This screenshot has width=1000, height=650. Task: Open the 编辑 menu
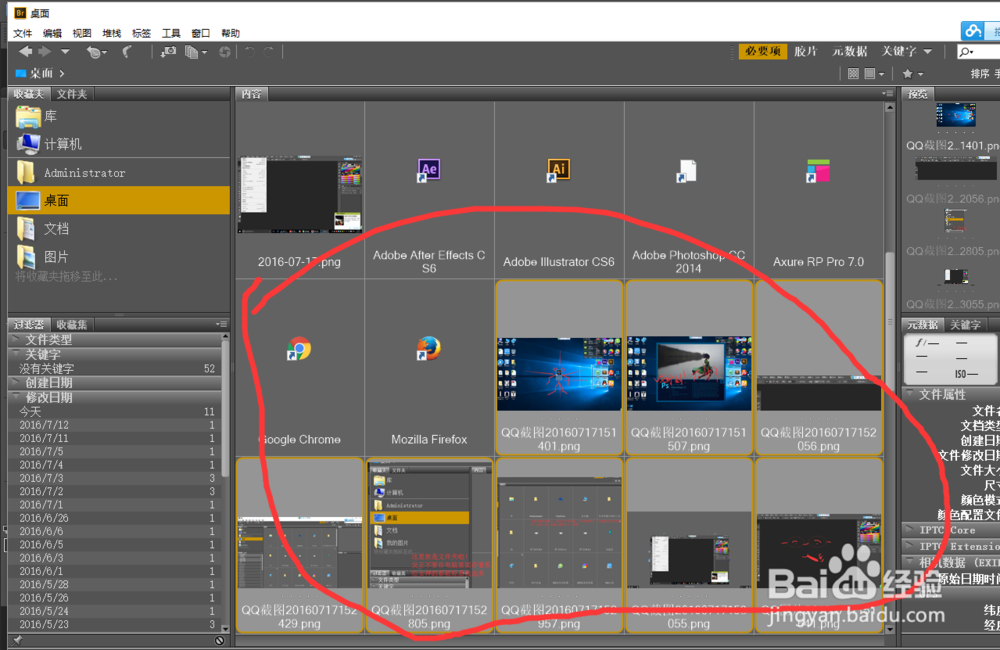click(x=52, y=33)
